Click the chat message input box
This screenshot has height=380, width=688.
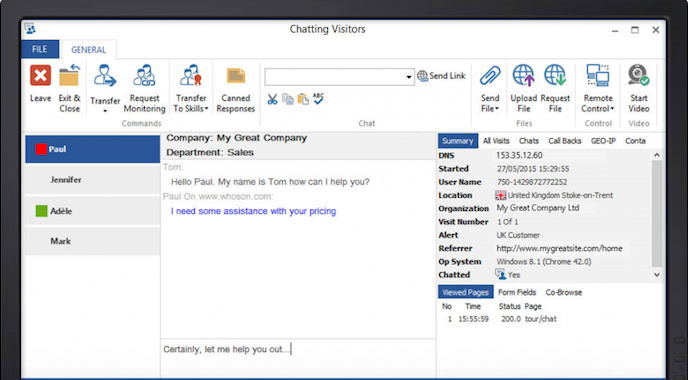[x=298, y=357]
